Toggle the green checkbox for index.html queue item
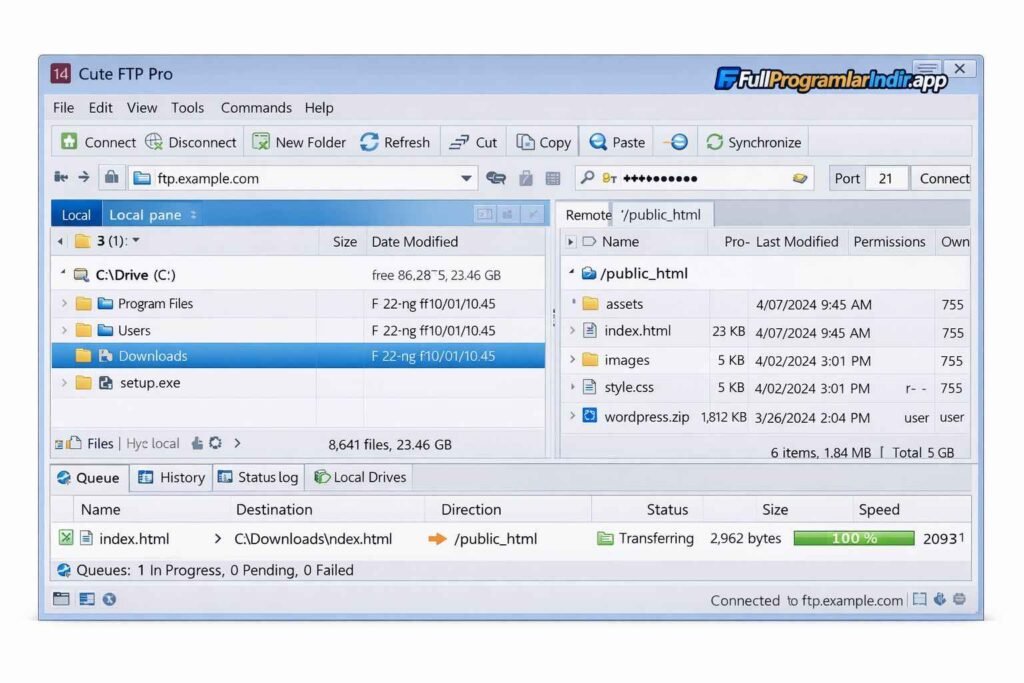1024x683 pixels. point(65,538)
